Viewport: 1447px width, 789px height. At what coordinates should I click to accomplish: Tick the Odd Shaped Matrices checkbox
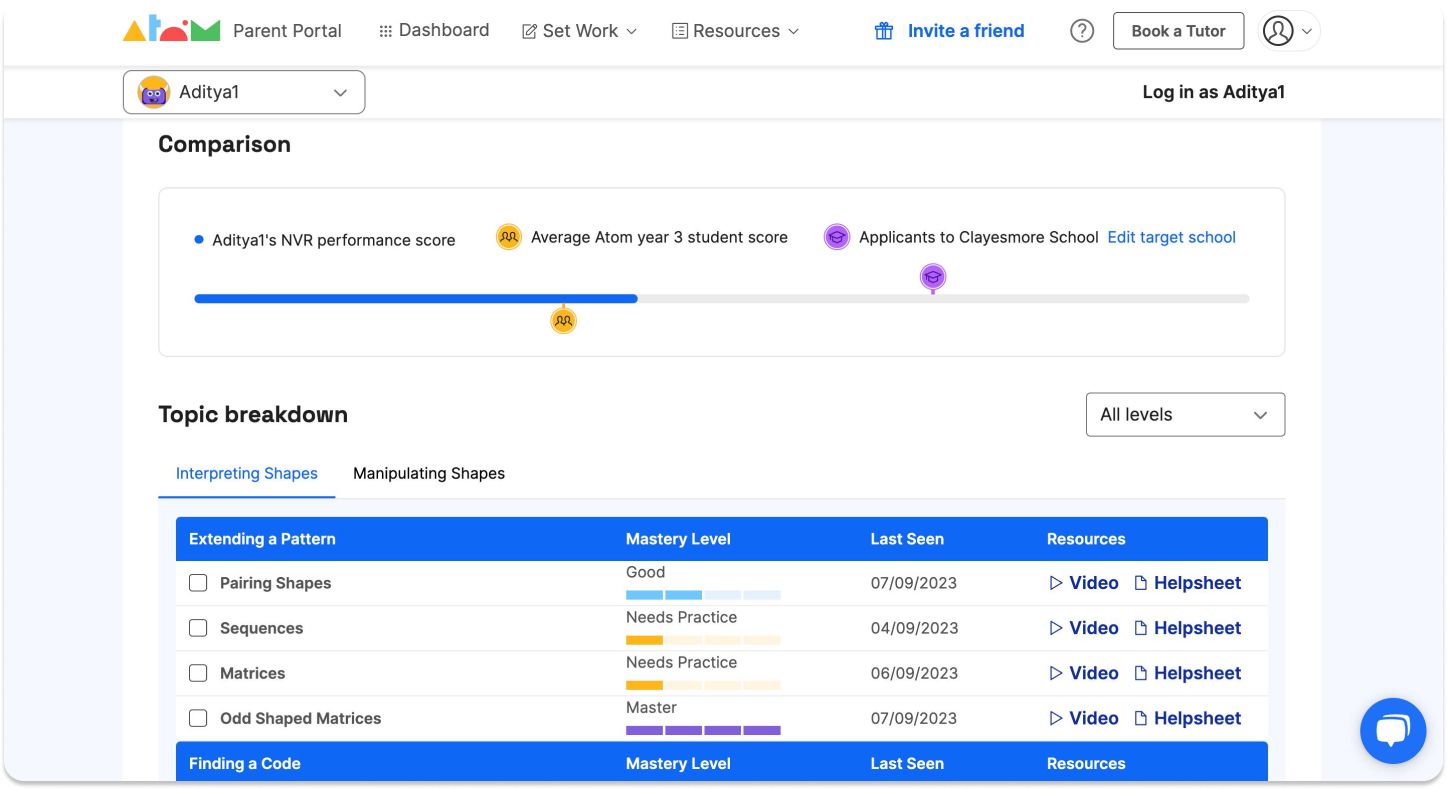197,718
